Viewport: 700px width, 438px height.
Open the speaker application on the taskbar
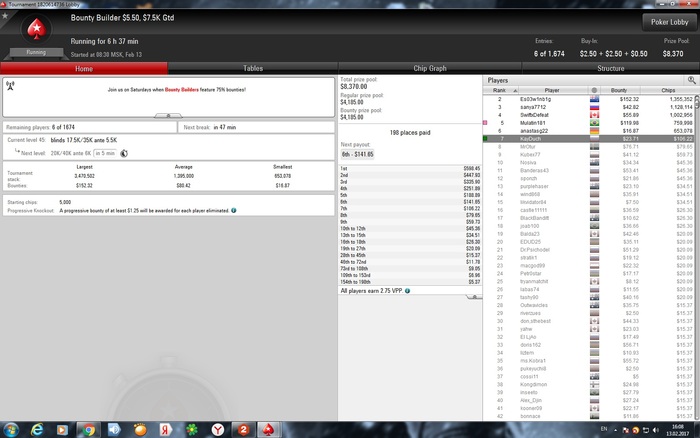click(x=114, y=430)
